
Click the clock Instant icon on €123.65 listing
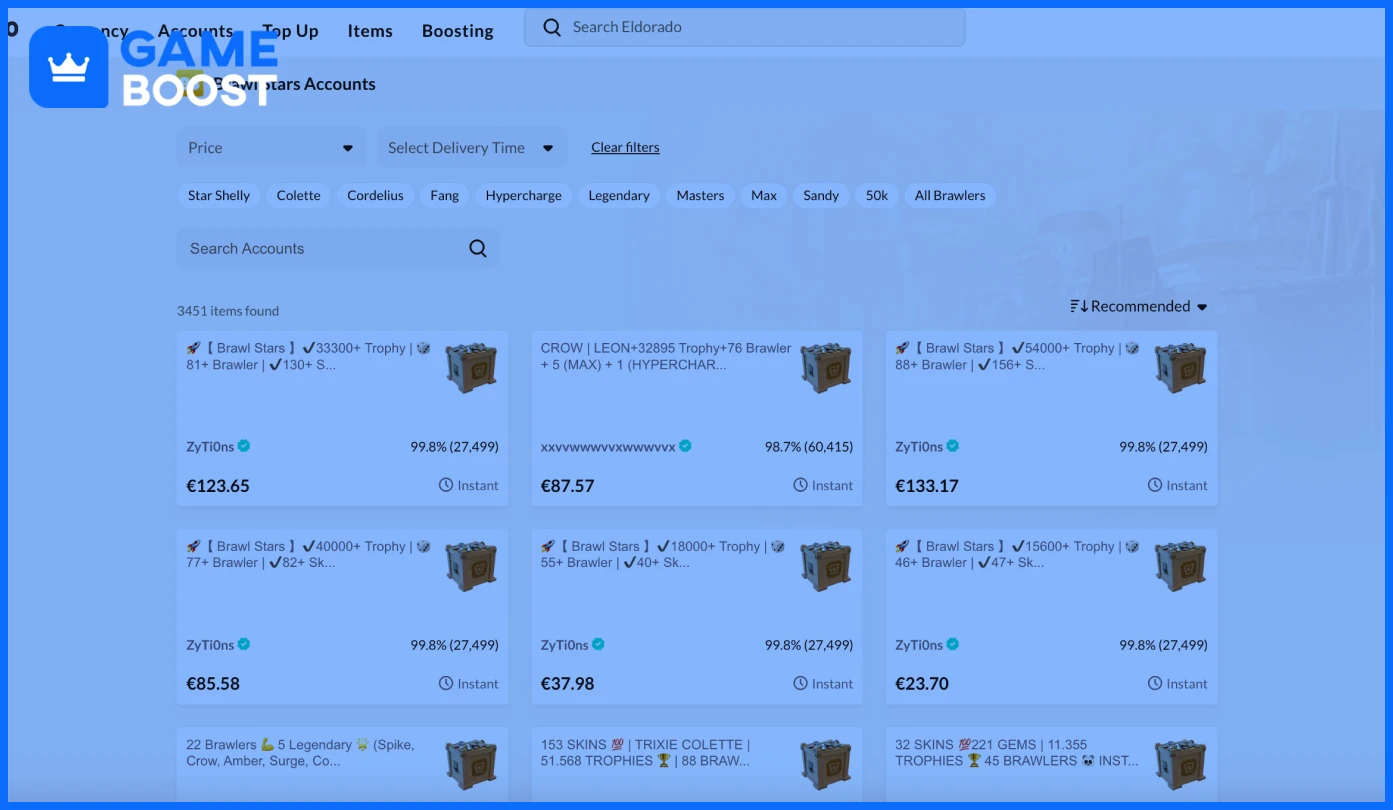(446, 485)
